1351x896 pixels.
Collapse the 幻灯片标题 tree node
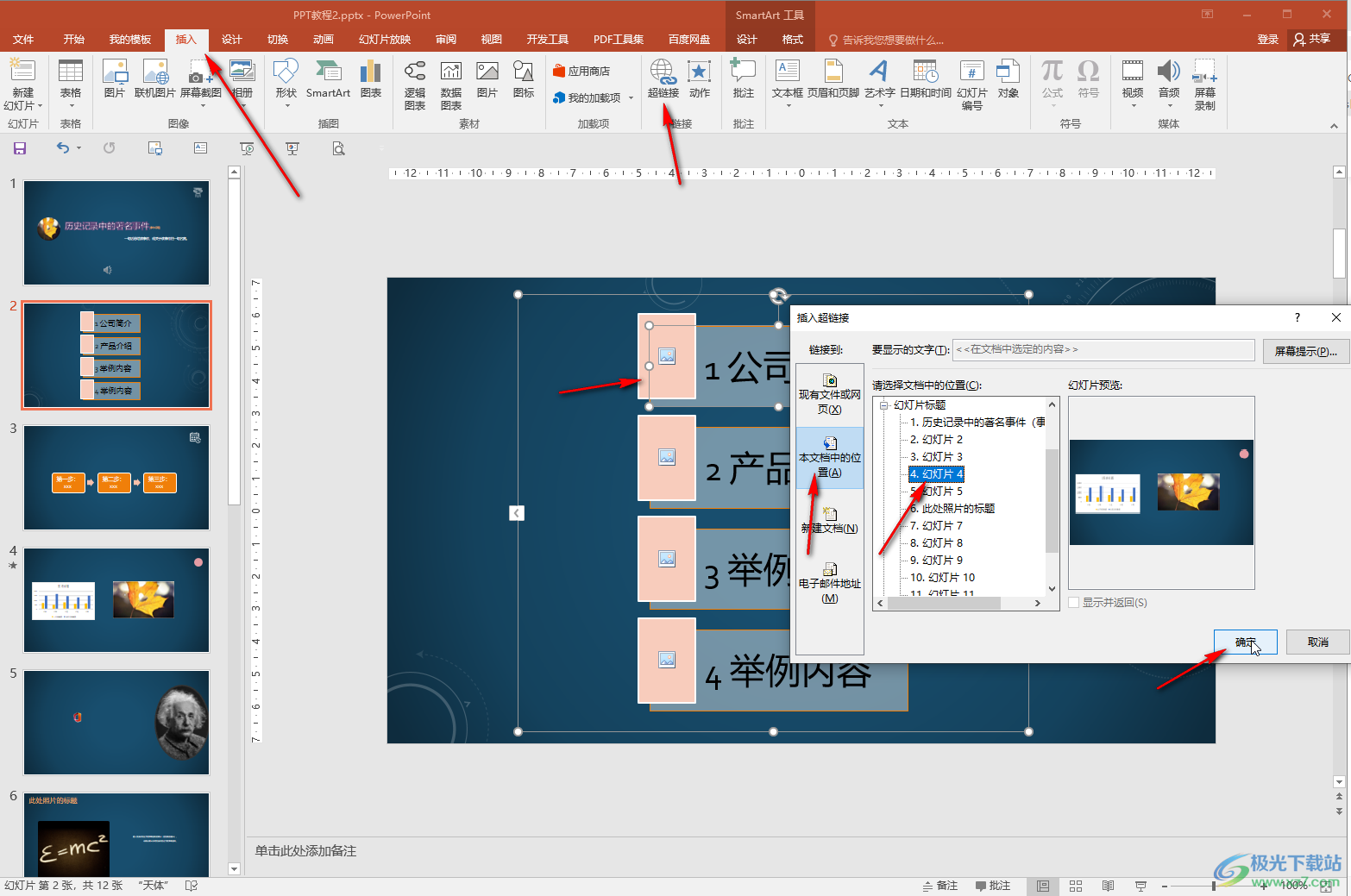883,405
